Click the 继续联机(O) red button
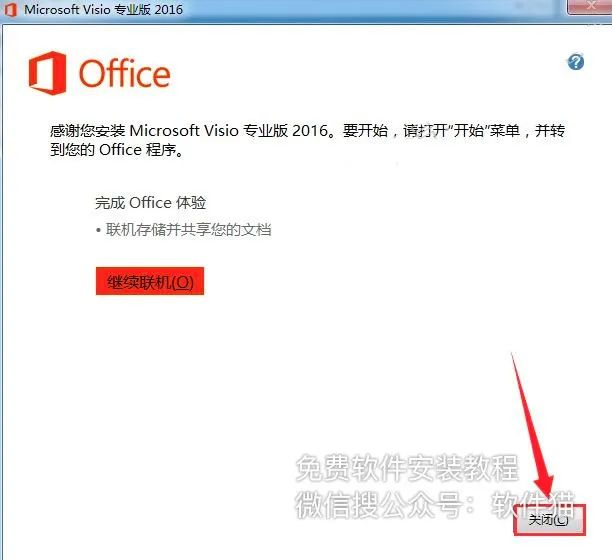612x560 pixels. [x=150, y=281]
